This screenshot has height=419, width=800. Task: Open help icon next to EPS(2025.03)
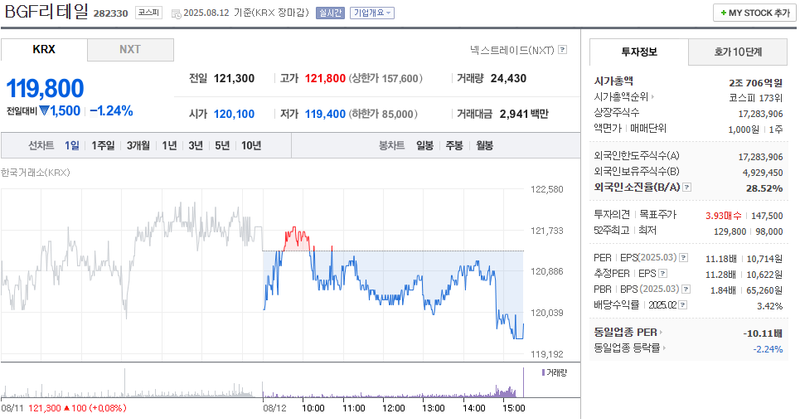(684, 258)
